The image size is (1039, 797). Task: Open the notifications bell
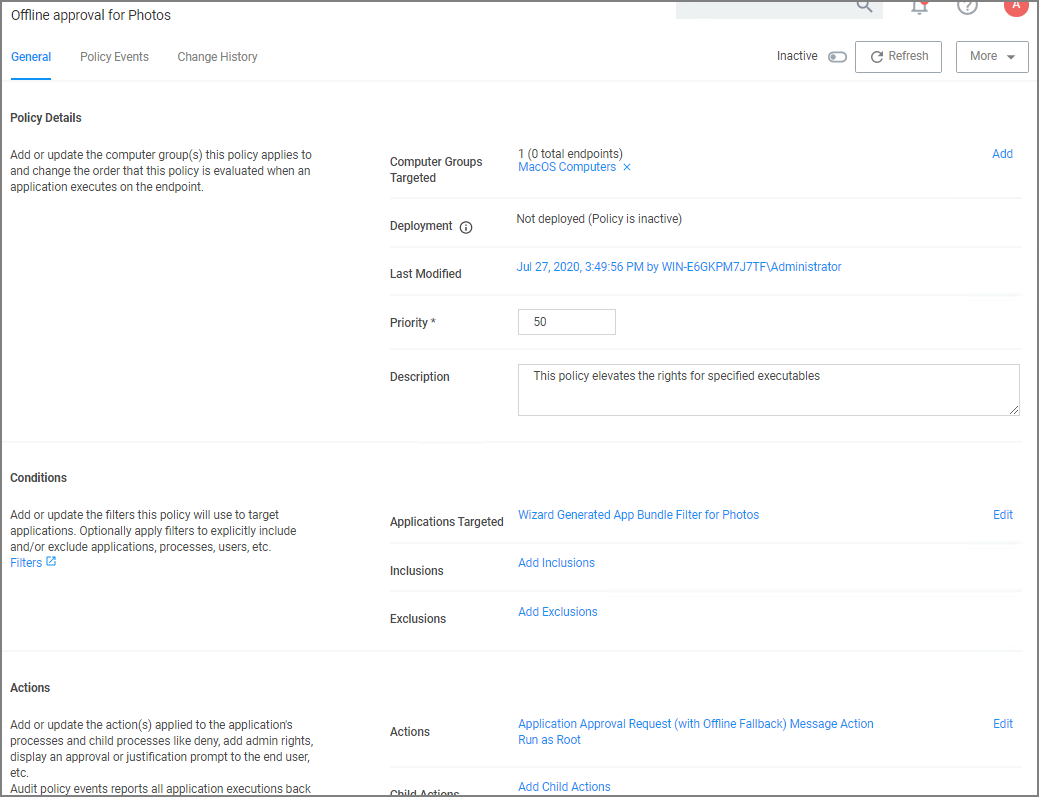click(919, 7)
